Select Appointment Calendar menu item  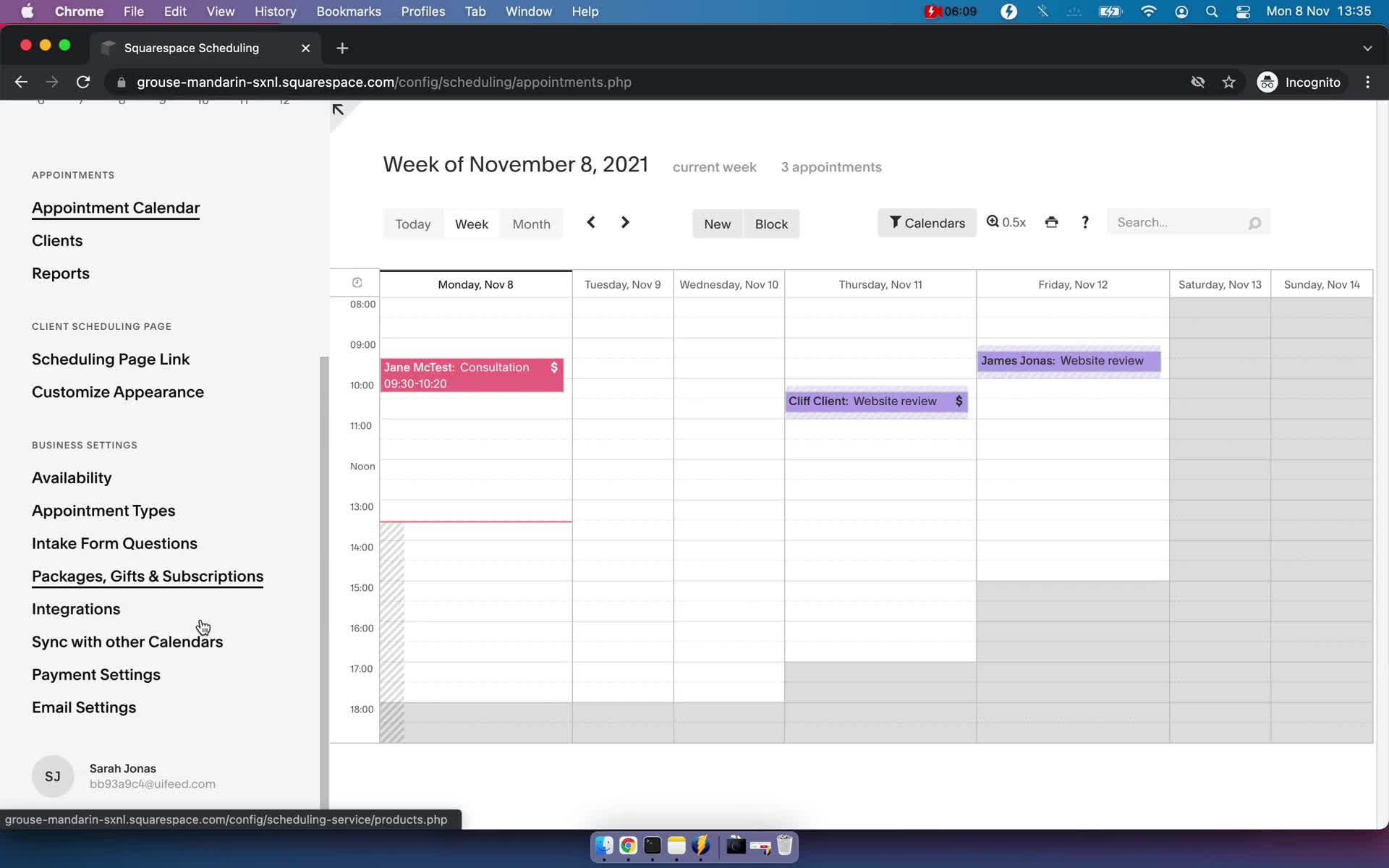tap(115, 207)
